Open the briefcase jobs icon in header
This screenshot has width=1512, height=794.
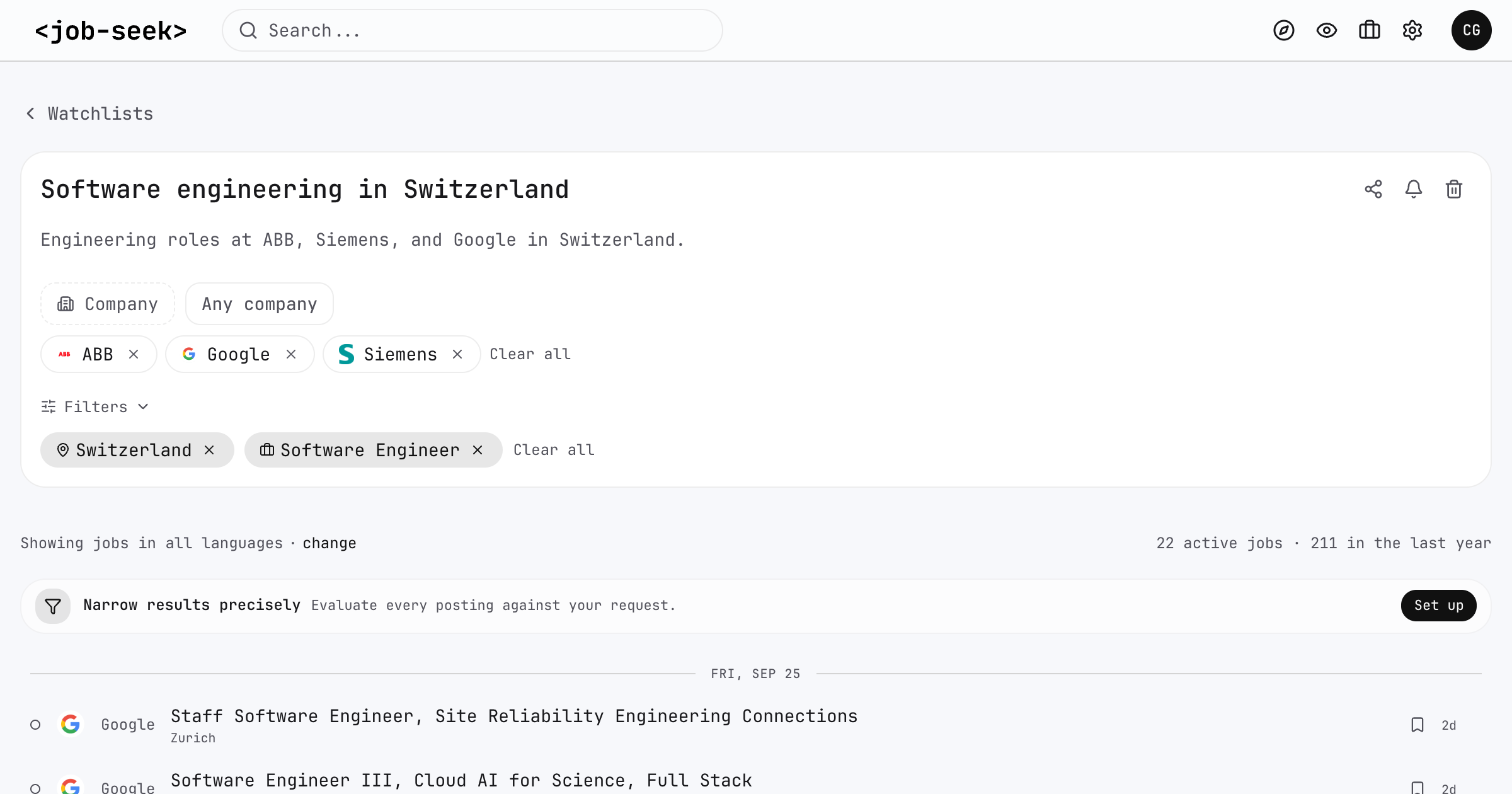(1369, 30)
